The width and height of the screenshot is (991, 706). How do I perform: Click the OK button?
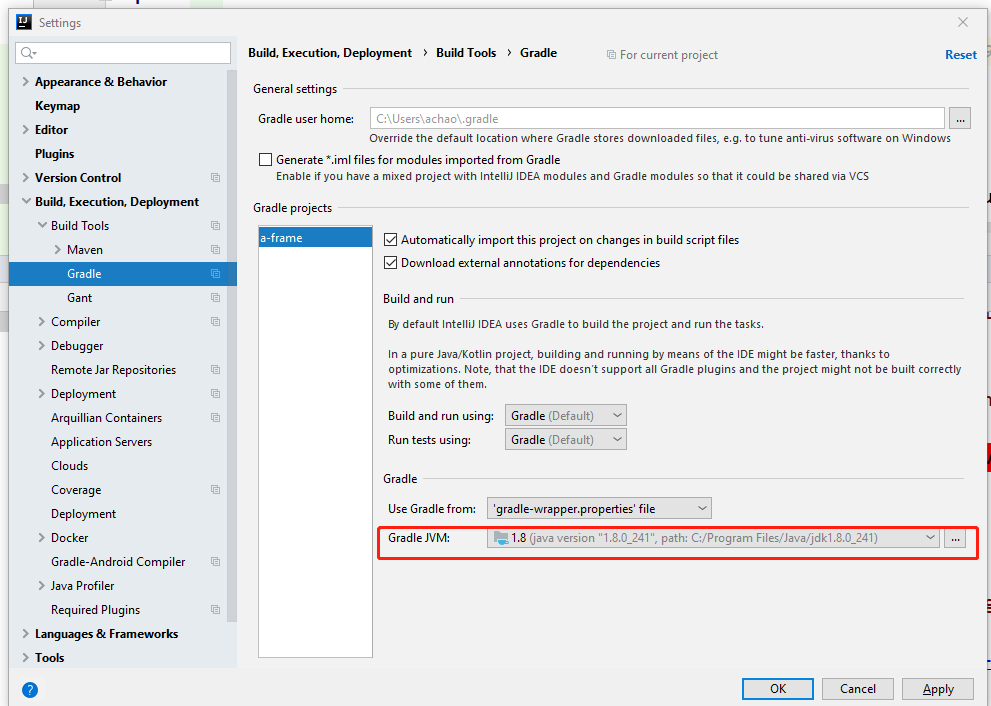click(x=778, y=689)
